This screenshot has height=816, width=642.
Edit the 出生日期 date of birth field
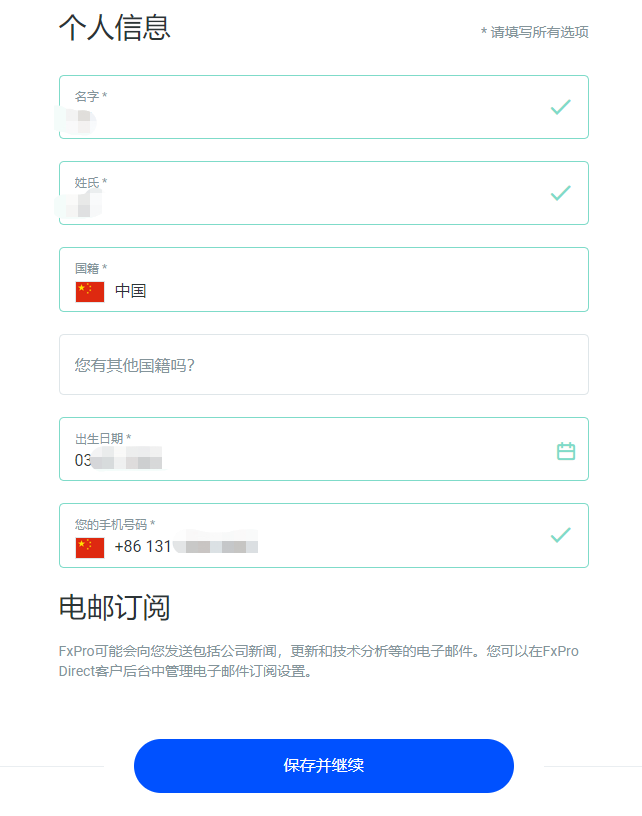point(324,449)
